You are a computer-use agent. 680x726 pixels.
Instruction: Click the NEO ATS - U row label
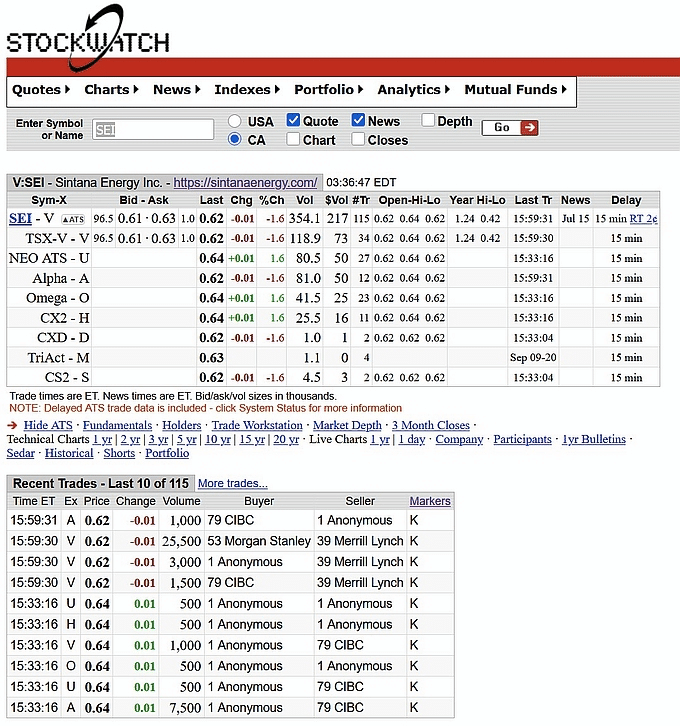pyautogui.click(x=49, y=258)
